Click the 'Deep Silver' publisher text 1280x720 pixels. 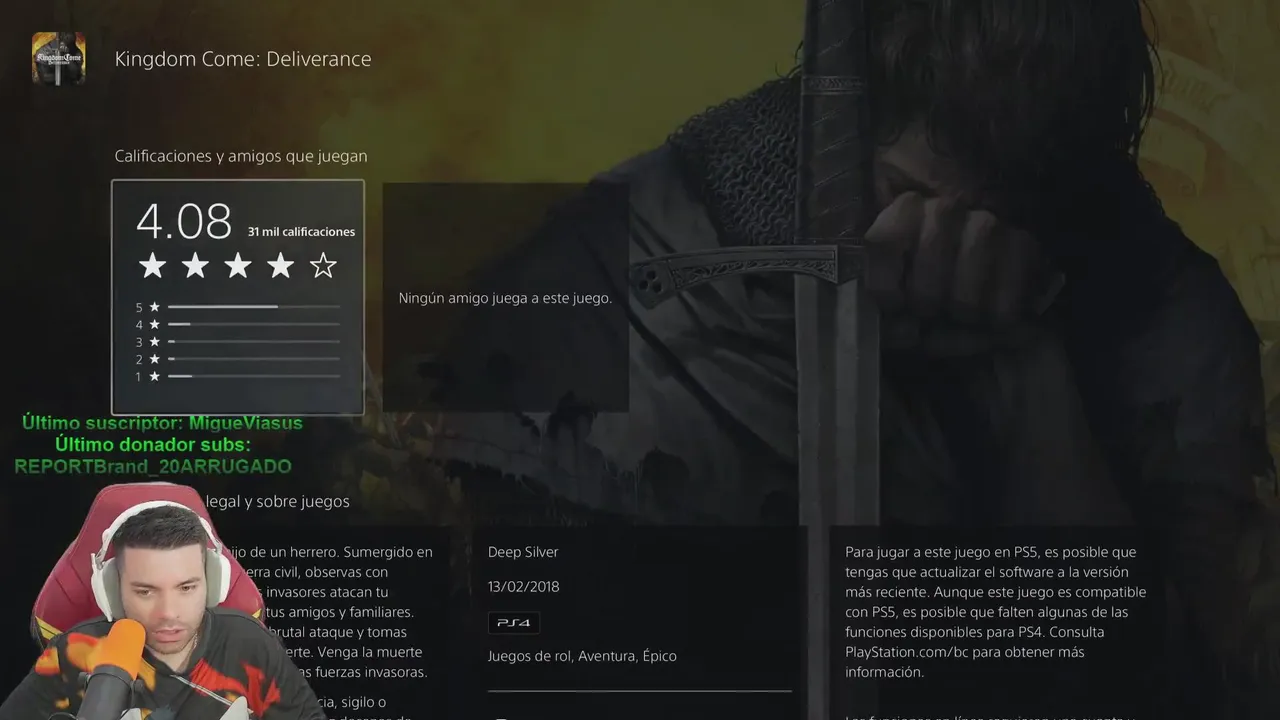(x=523, y=552)
